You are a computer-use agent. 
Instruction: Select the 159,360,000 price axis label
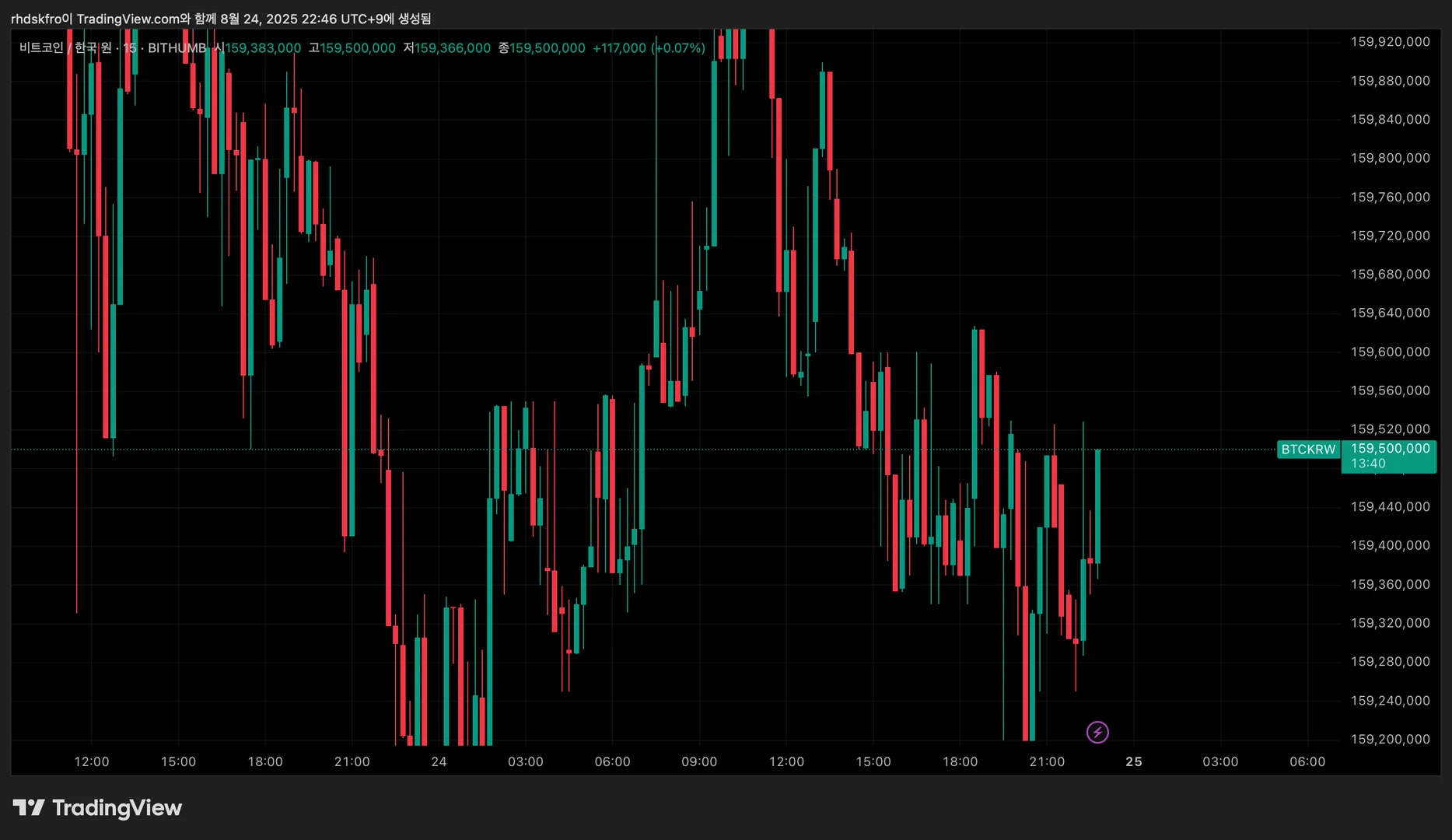click(1390, 584)
